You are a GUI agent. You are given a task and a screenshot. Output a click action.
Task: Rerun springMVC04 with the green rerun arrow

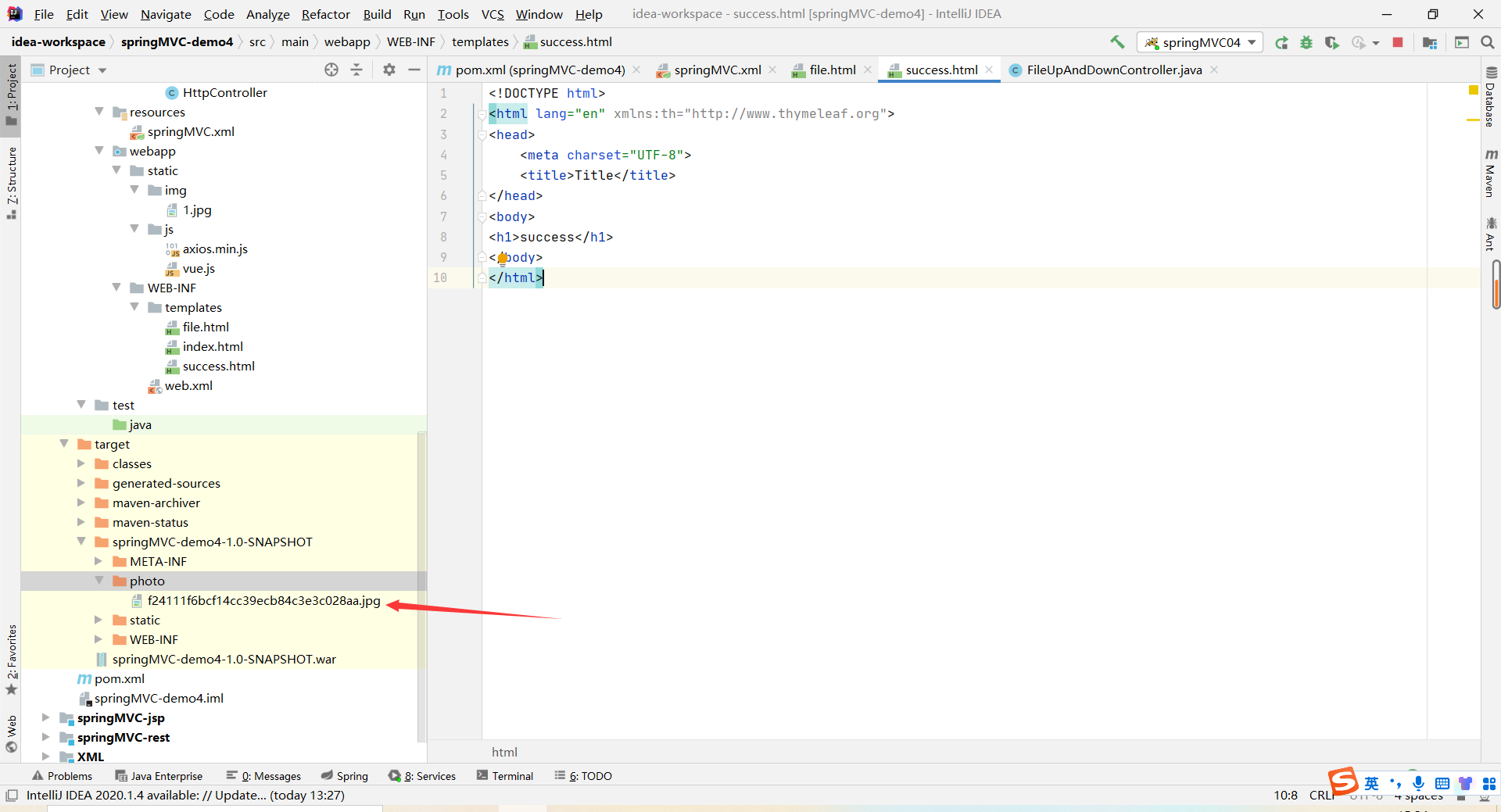(x=1281, y=43)
